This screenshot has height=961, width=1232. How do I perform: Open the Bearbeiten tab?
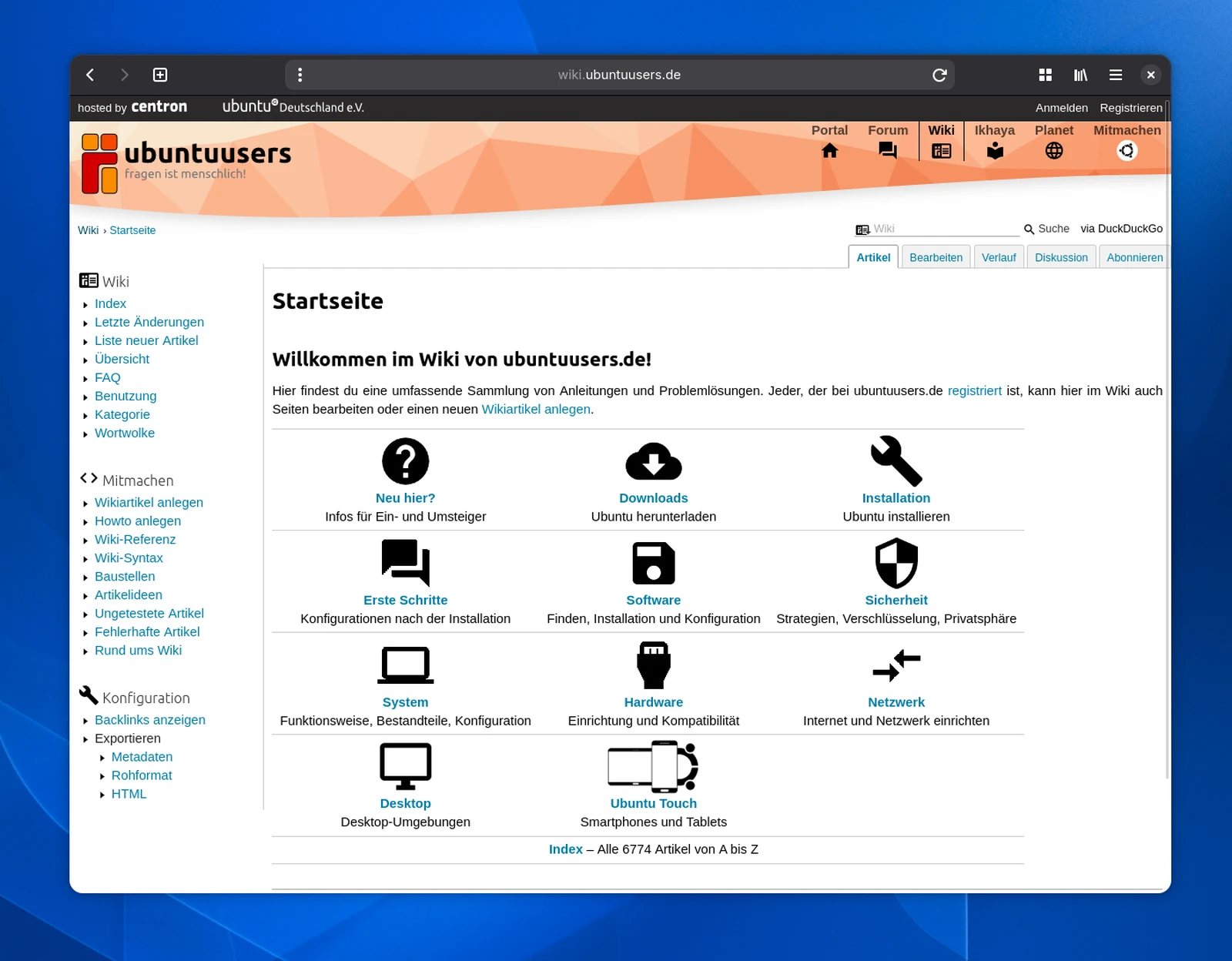pyautogui.click(x=936, y=257)
